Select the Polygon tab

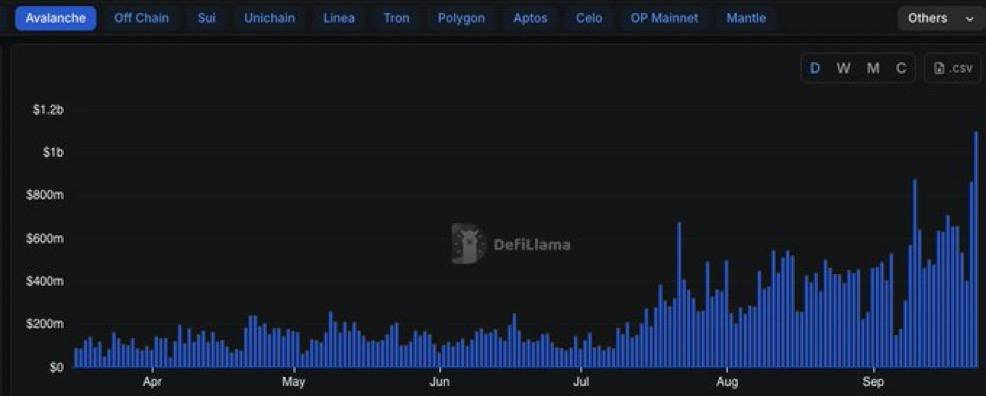click(x=462, y=18)
